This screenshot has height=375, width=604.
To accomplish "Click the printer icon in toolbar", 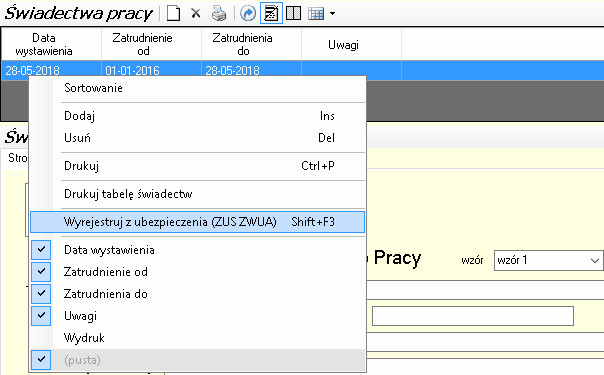I will pos(219,13).
